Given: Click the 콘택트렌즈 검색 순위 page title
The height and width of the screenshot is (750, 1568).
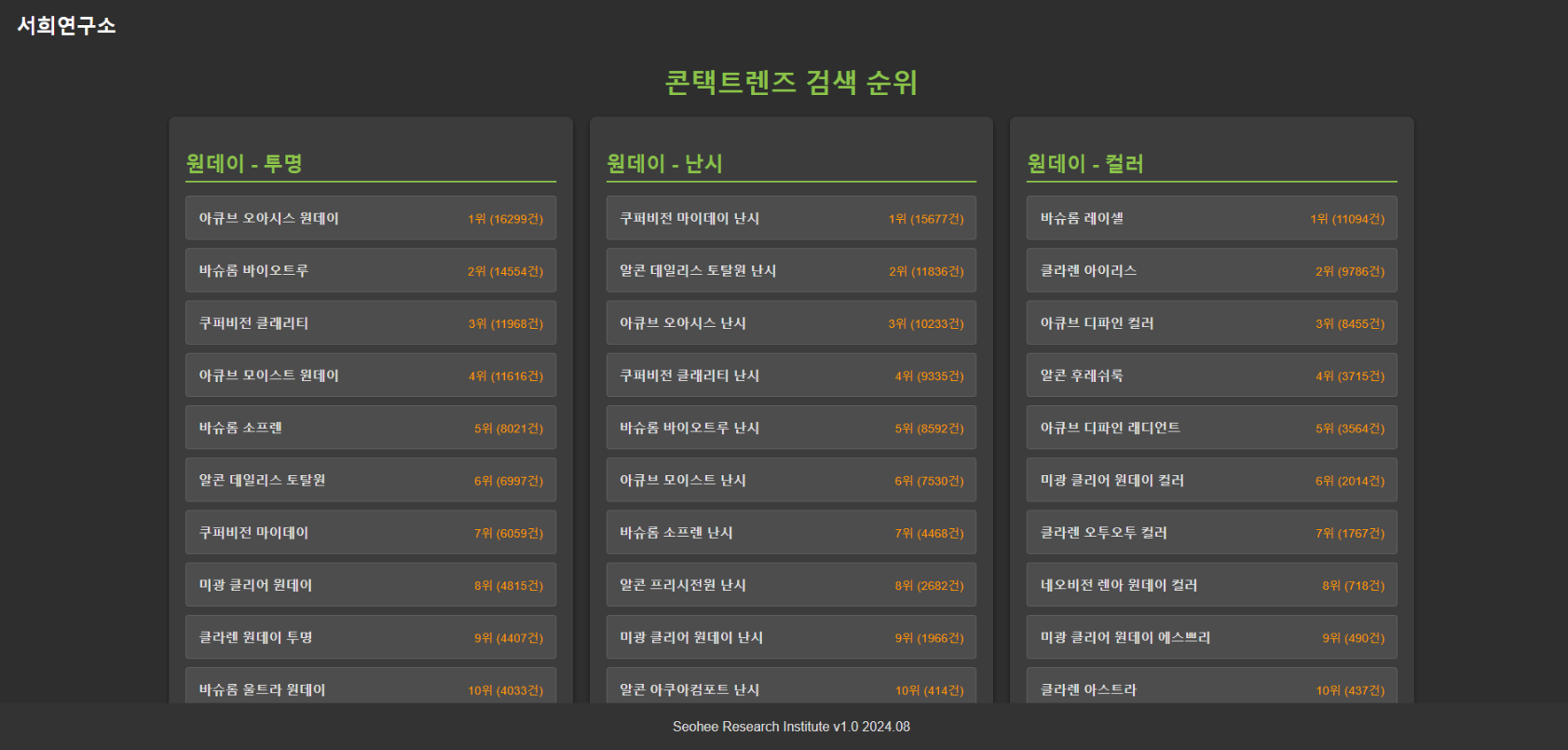Looking at the screenshot, I should [x=791, y=82].
